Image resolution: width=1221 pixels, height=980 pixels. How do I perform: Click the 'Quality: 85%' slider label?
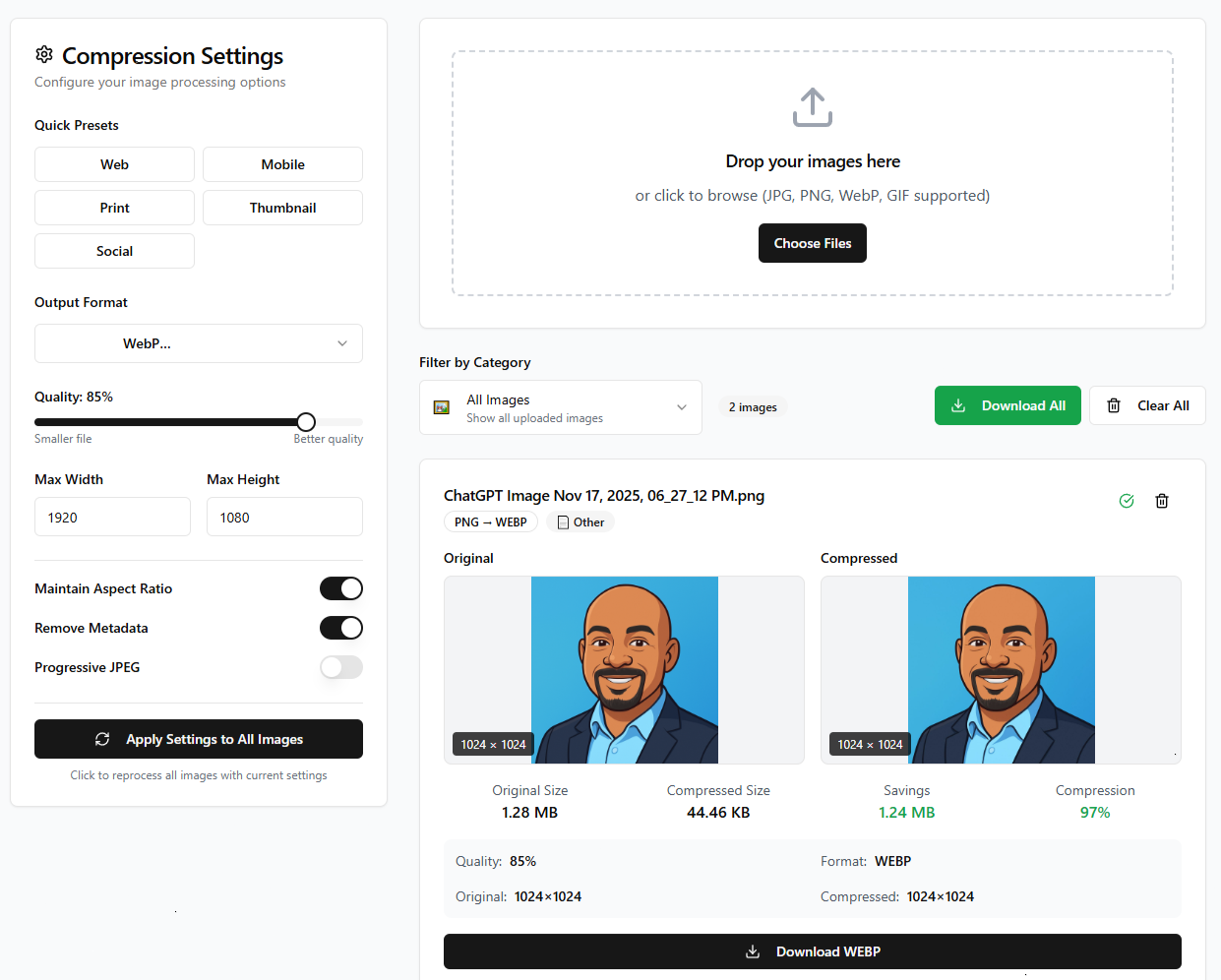(x=74, y=397)
